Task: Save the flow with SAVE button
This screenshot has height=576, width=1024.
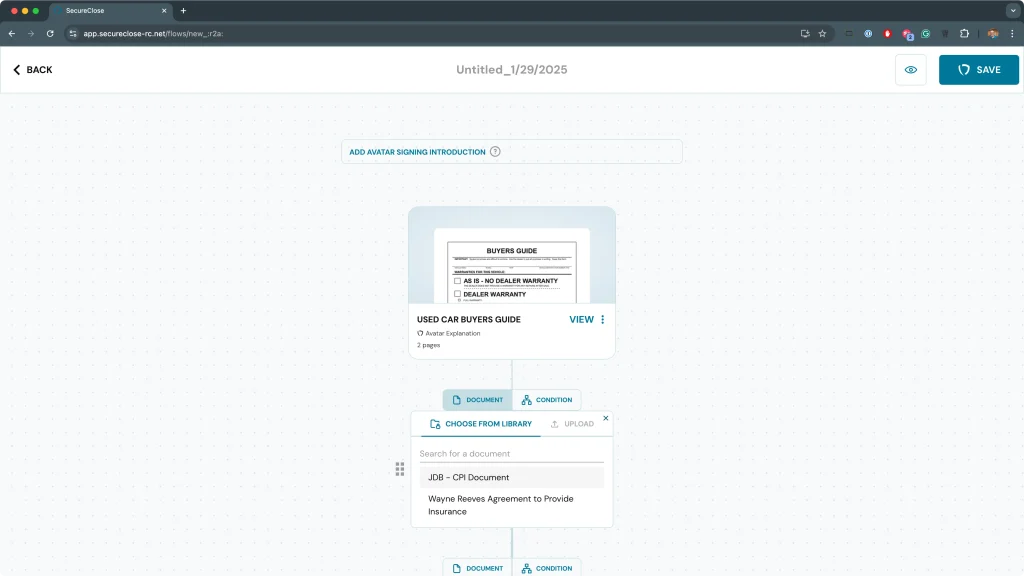Action: [x=978, y=70]
